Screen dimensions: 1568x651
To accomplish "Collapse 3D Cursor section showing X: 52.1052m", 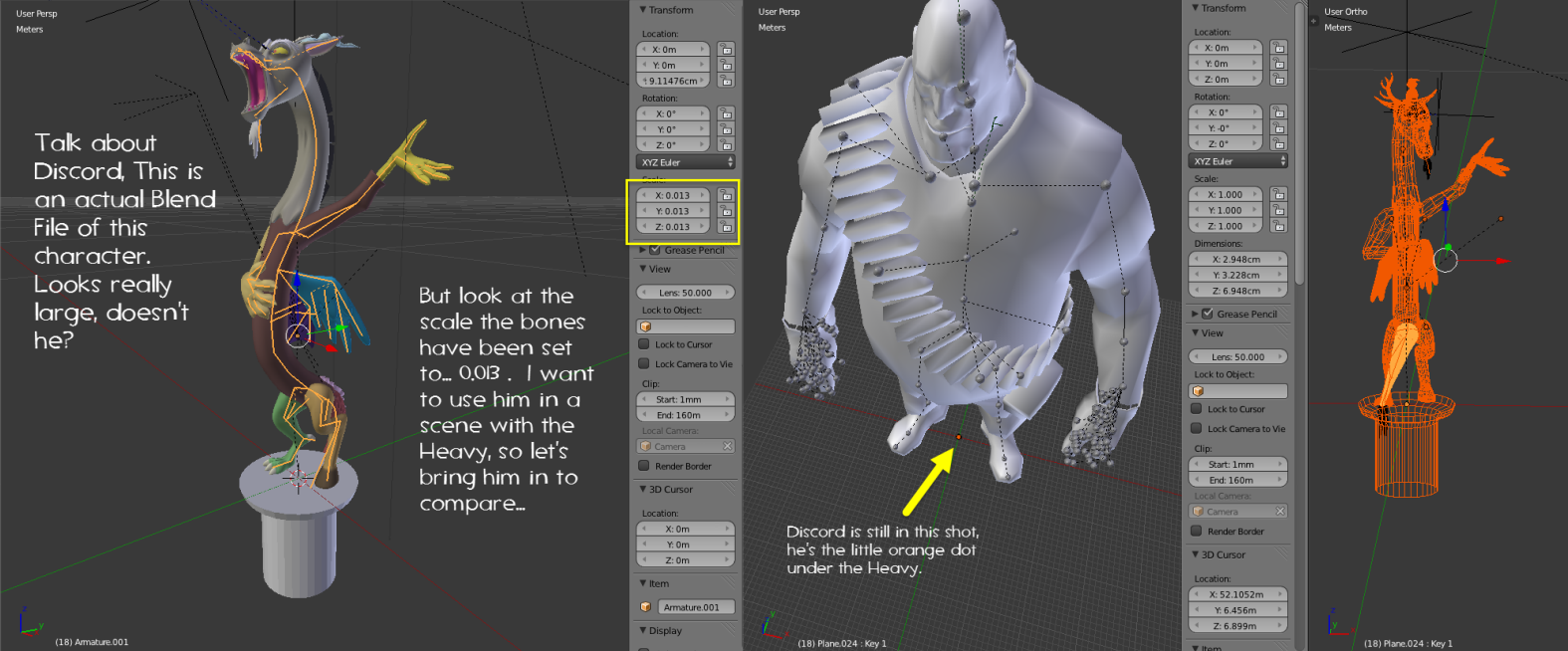I will (x=1196, y=554).
